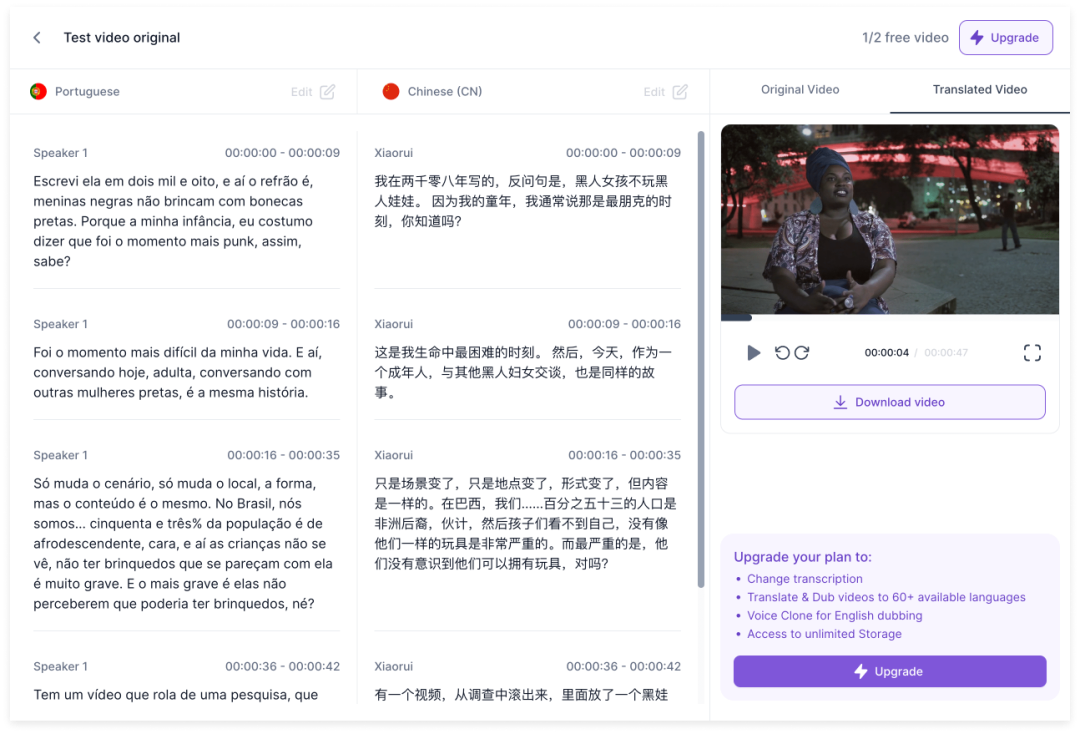The height and width of the screenshot is (734, 1080).
Task: Click the China flag icon
Action: [391, 92]
